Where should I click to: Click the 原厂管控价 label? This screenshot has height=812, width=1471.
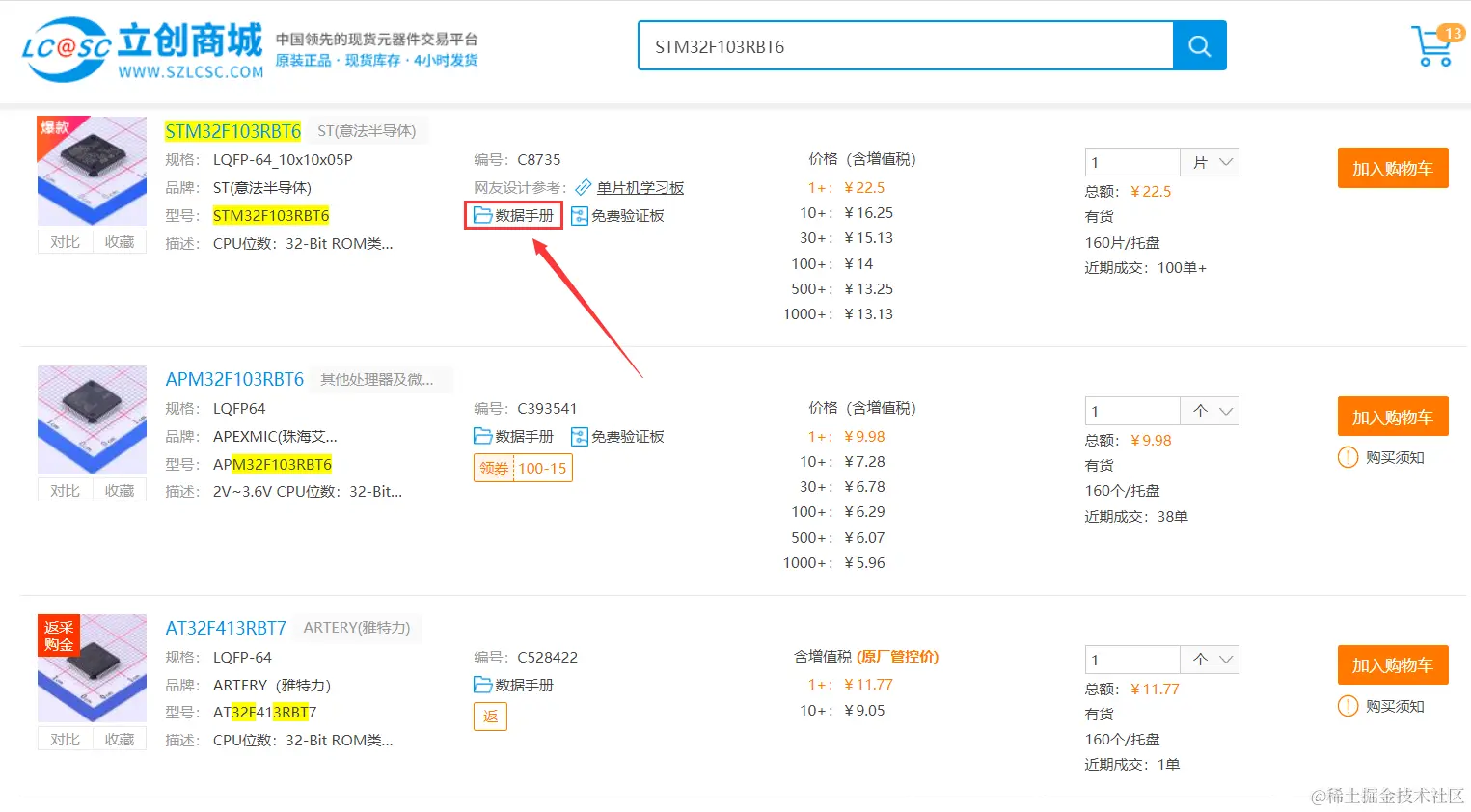898,657
